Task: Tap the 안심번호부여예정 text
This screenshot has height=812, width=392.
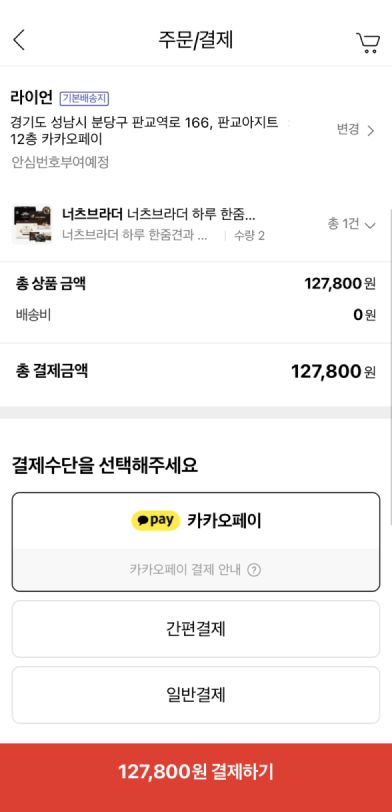Action: coord(60,163)
